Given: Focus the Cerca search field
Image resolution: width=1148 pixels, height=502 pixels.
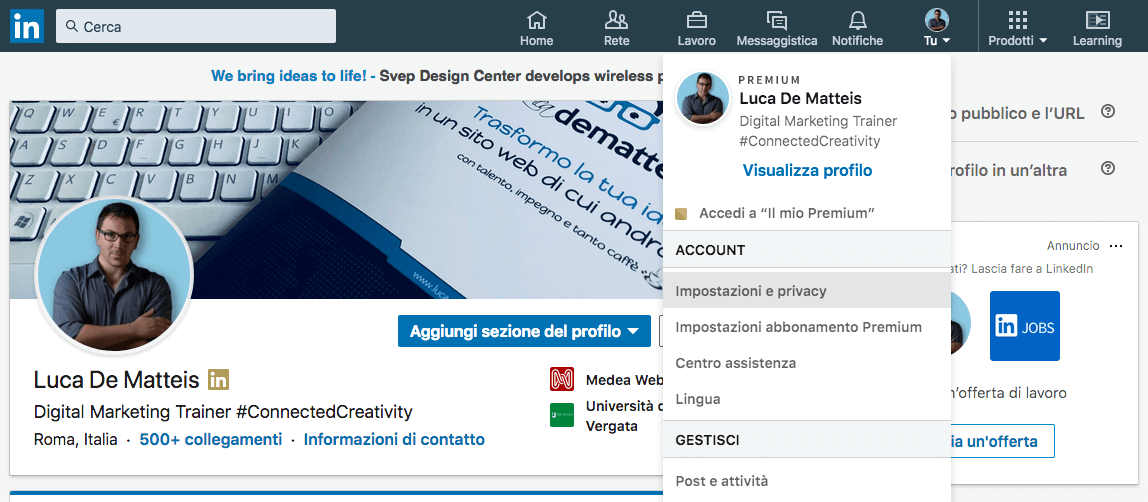Looking at the screenshot, I should 196,26.
